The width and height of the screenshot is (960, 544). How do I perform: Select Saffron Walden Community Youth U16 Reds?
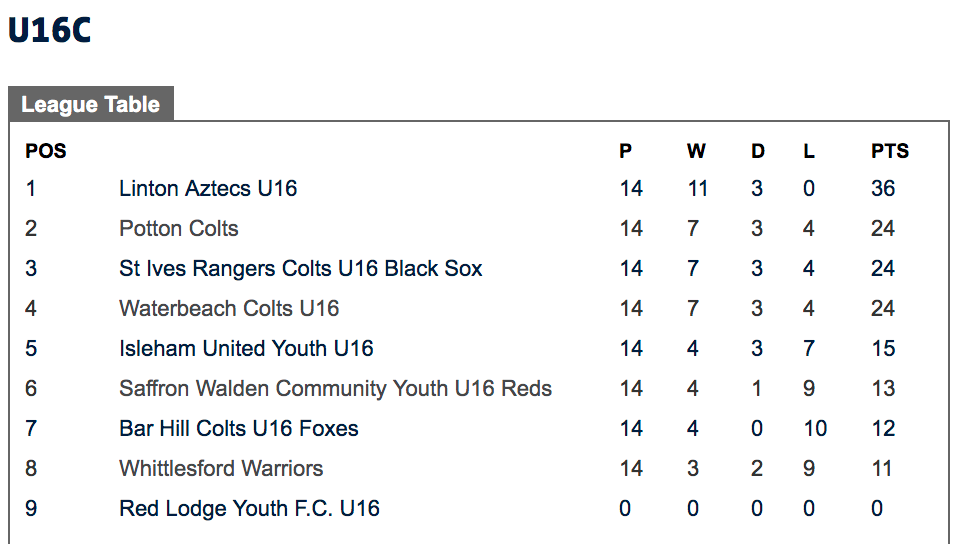pyautogui.click(x=336, y=389)
